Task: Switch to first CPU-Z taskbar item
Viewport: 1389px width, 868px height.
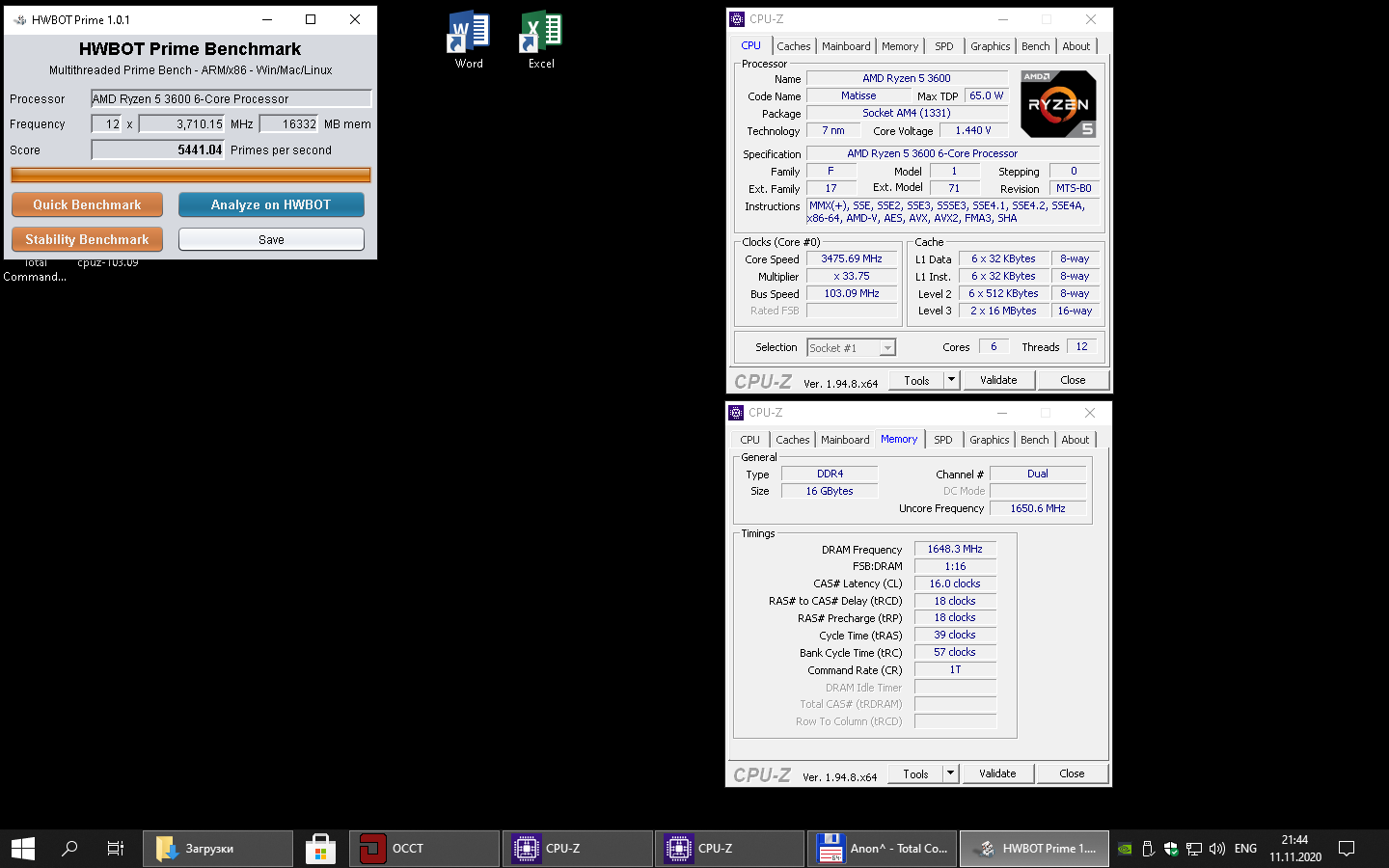Action: [577, 849]
